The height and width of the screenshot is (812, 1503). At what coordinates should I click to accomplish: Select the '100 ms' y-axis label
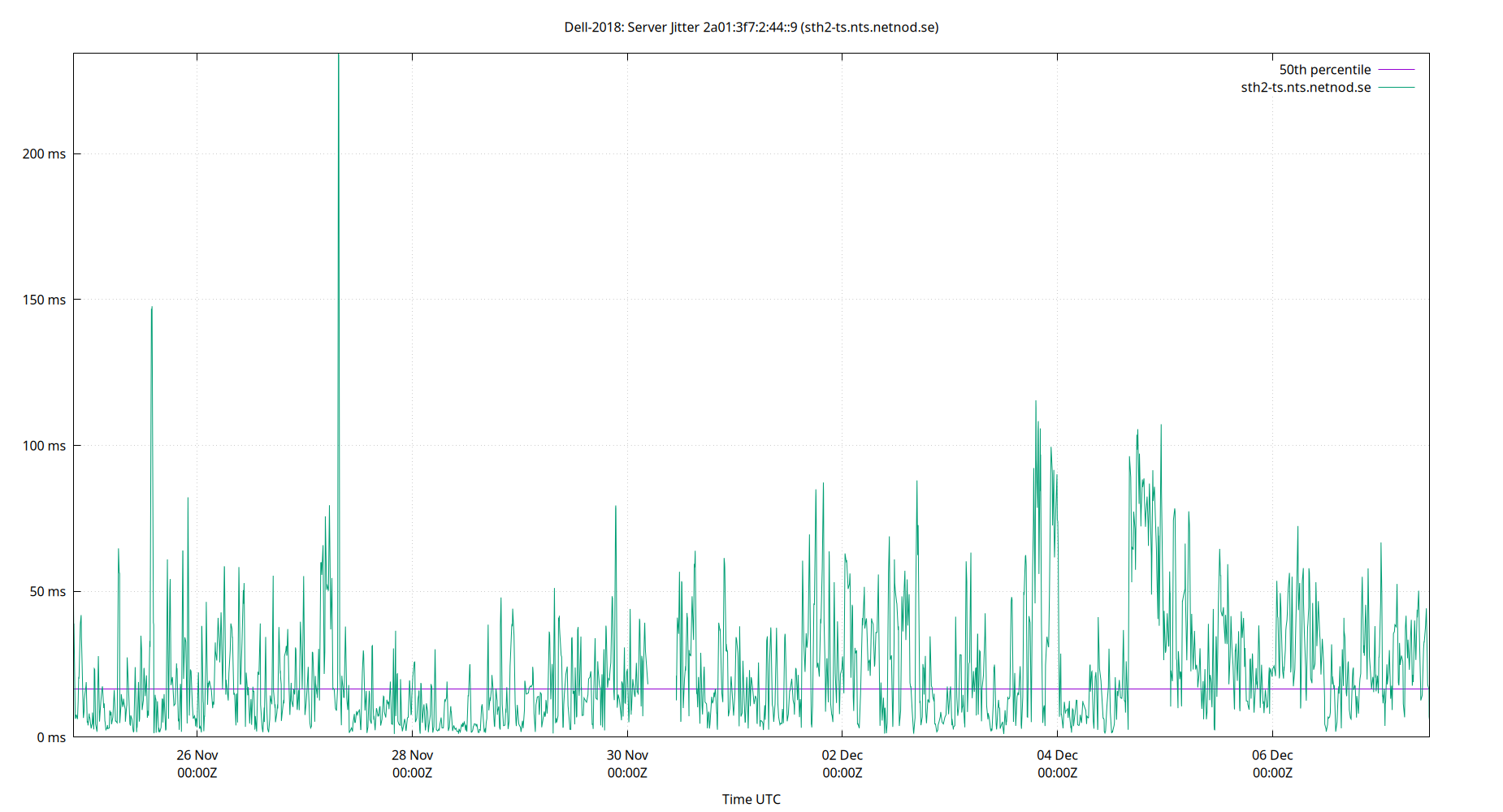click(x=45, y=445)
